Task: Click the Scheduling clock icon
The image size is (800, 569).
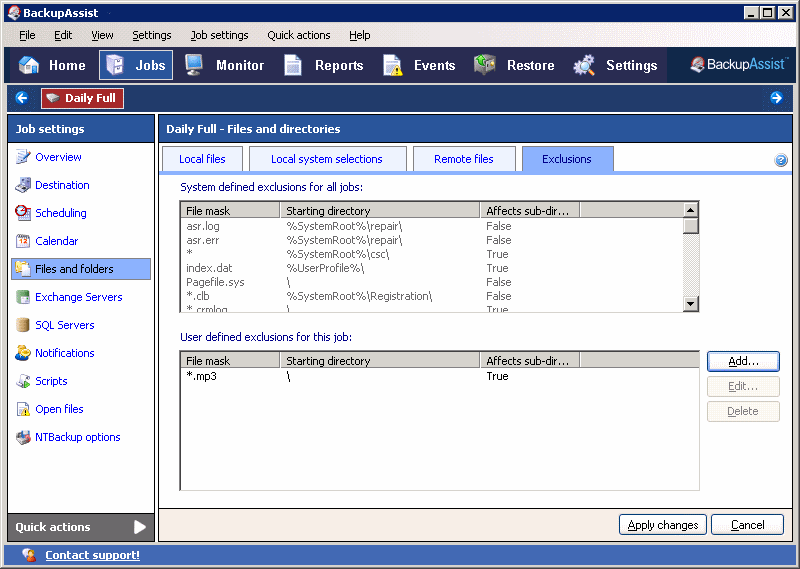Action: coord(23,213)
